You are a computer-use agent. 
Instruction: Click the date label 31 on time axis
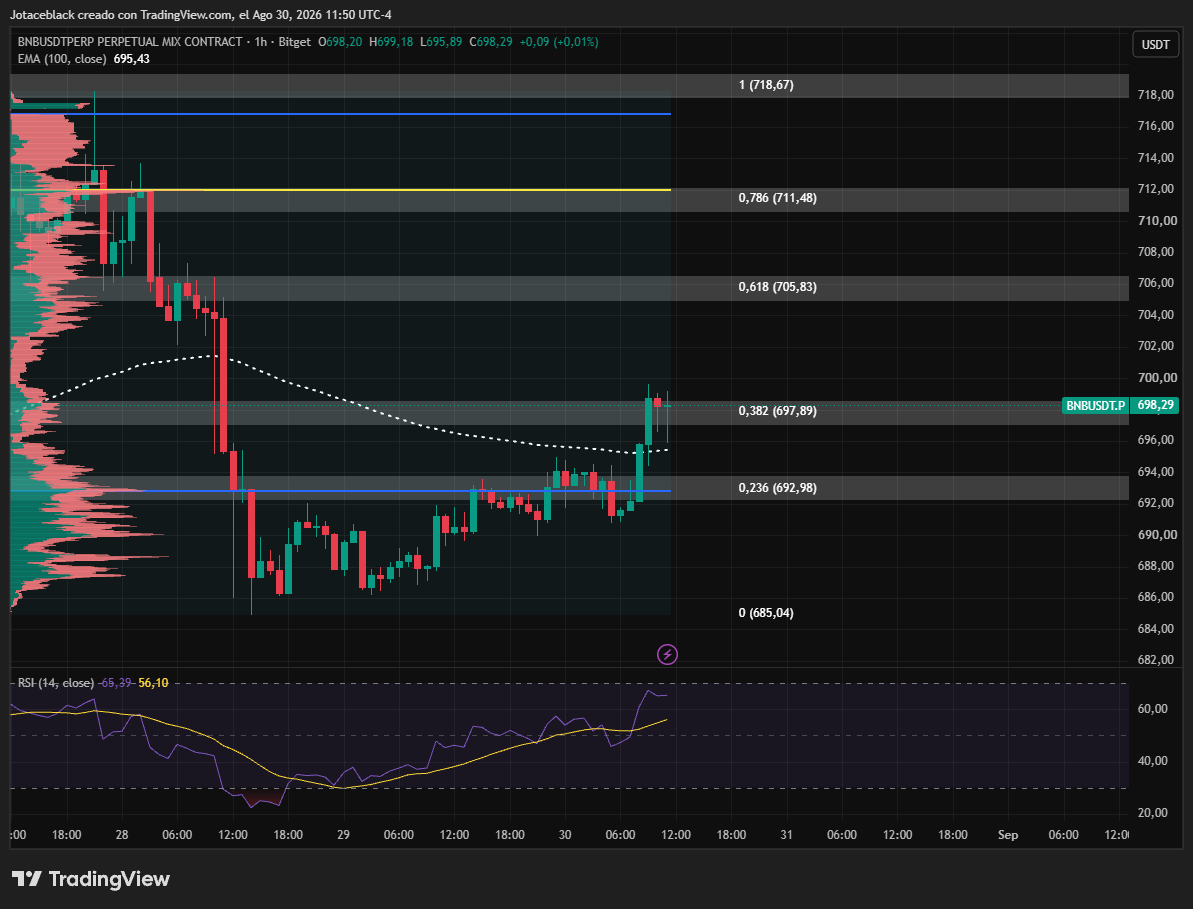[786, 835]
